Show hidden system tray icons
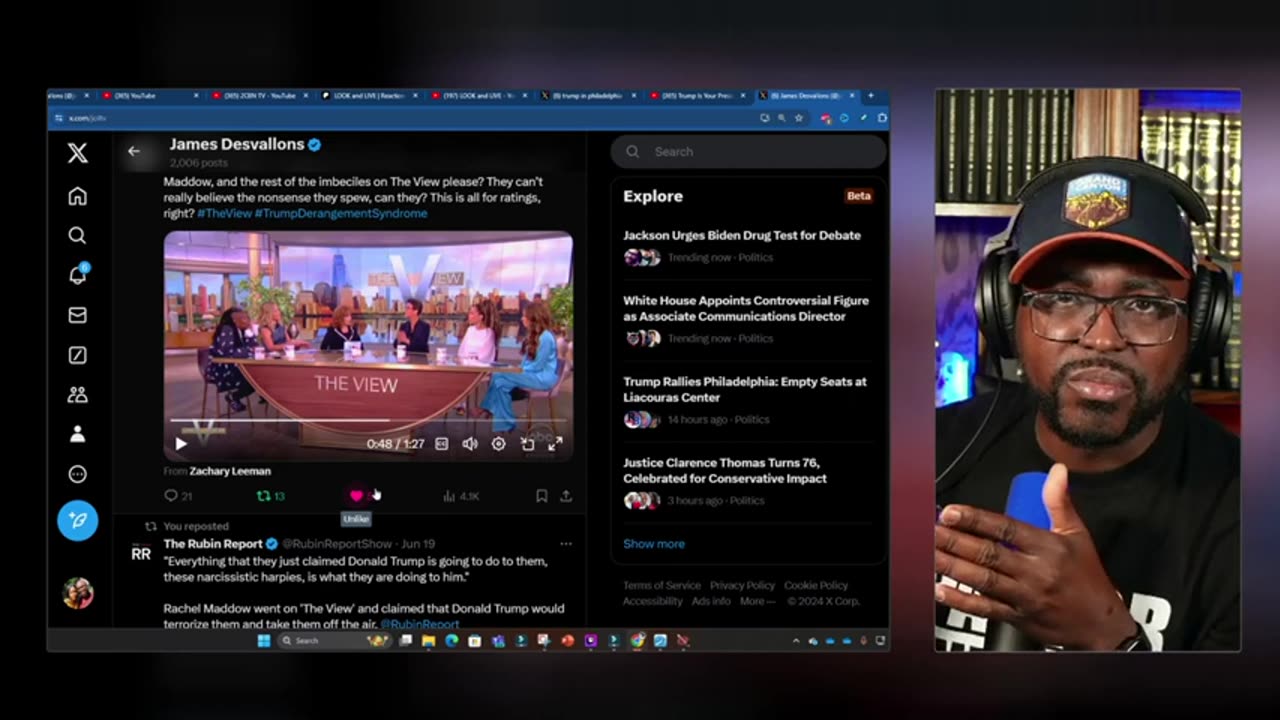This screenshot has width=1280, height=720. pyautogui.click(x=797, y=641)
